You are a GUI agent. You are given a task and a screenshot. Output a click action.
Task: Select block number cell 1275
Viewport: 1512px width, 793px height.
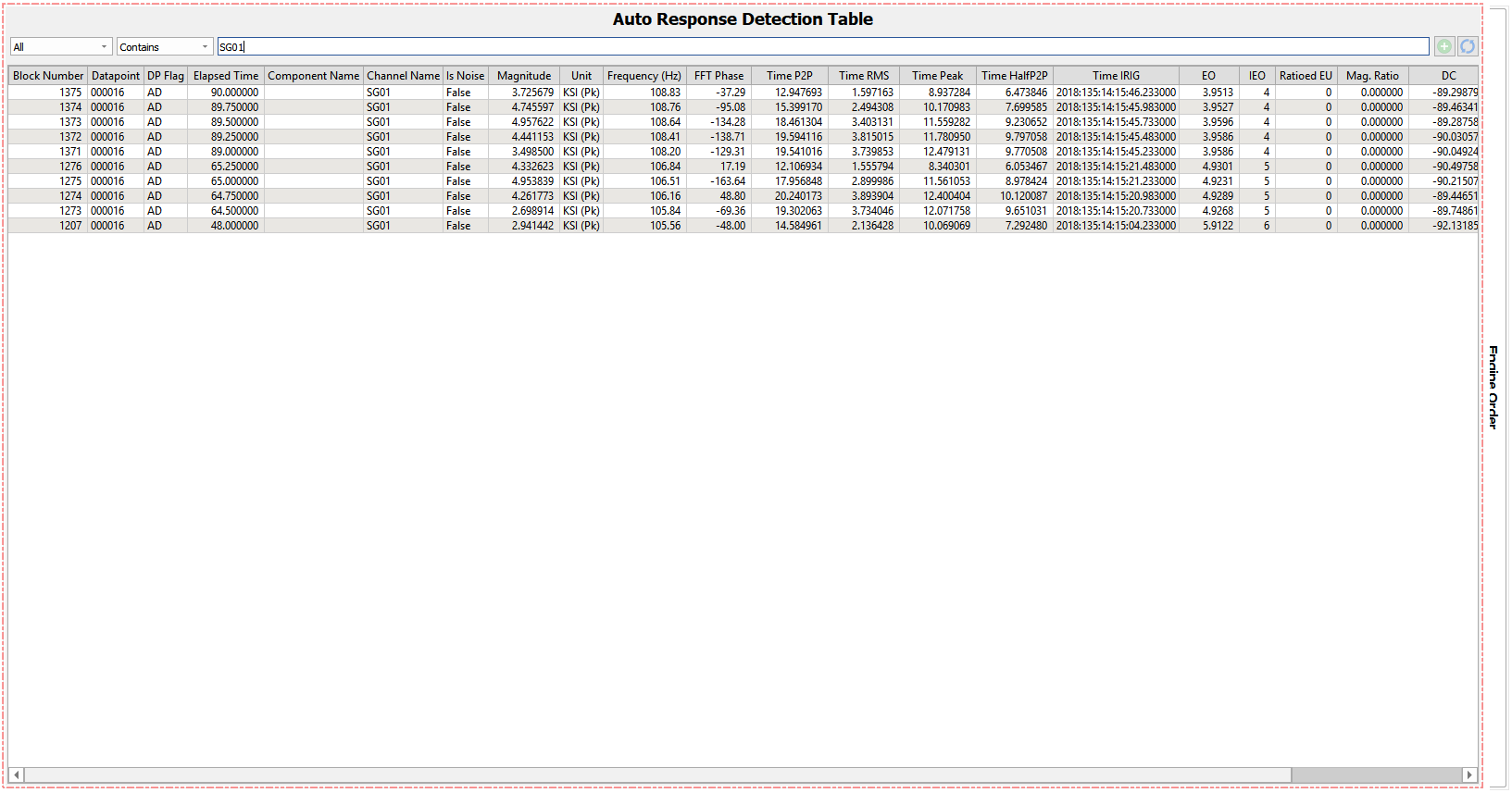[x=48, y=181]
